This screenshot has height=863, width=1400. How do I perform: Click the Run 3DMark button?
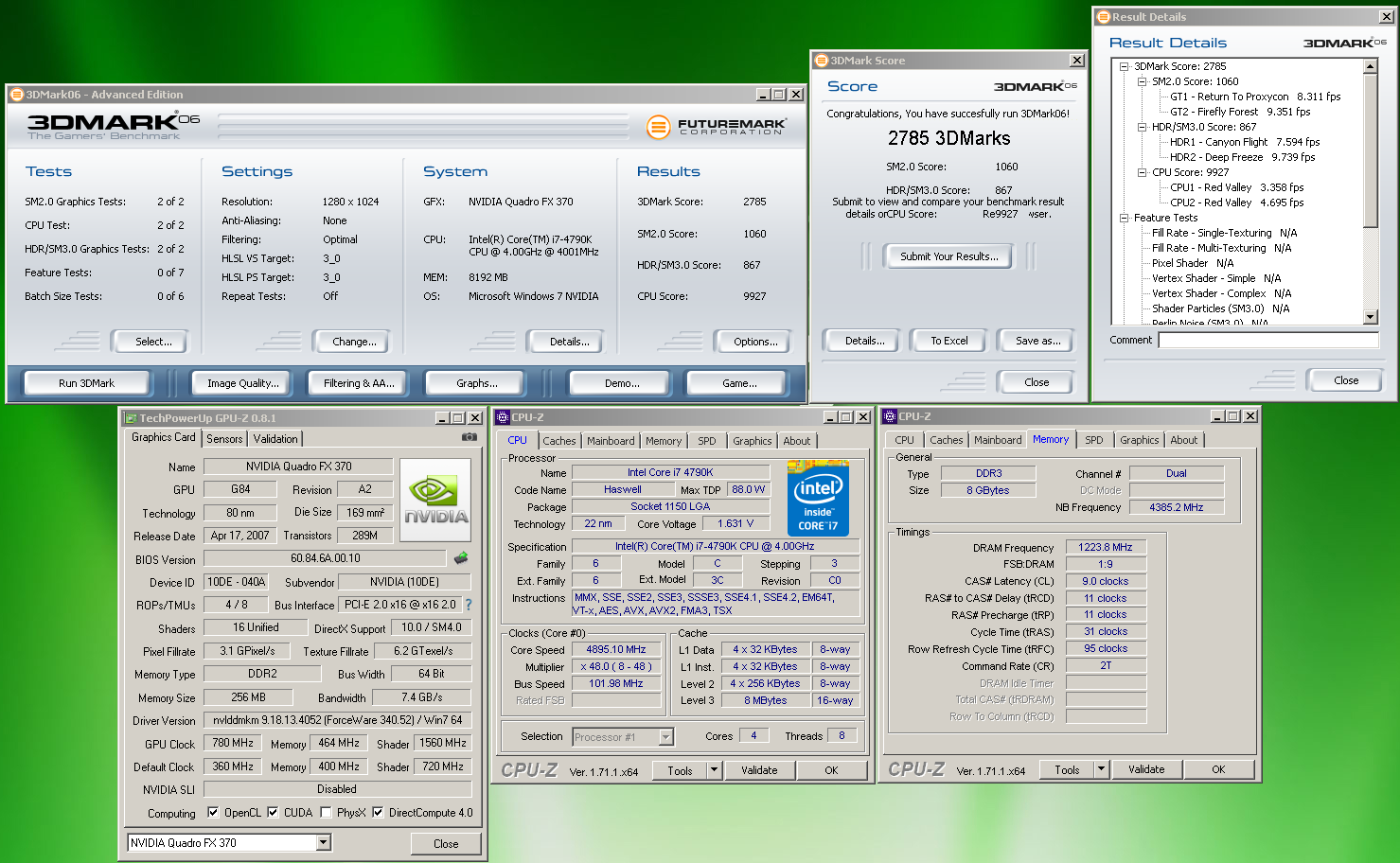coord(87,383)
